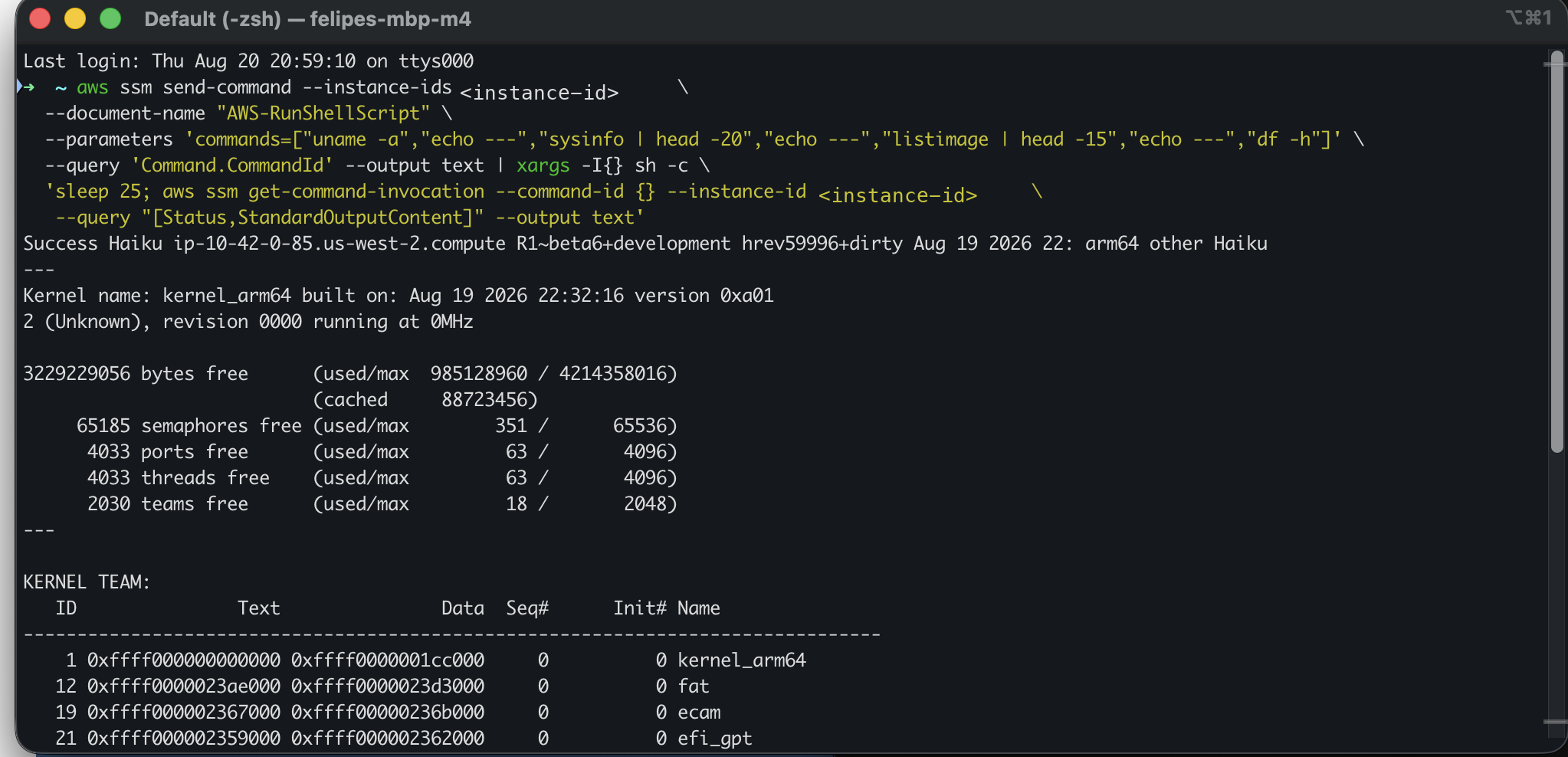Click the 'Data' column header
1568x757 pixels.
(463, 608)
